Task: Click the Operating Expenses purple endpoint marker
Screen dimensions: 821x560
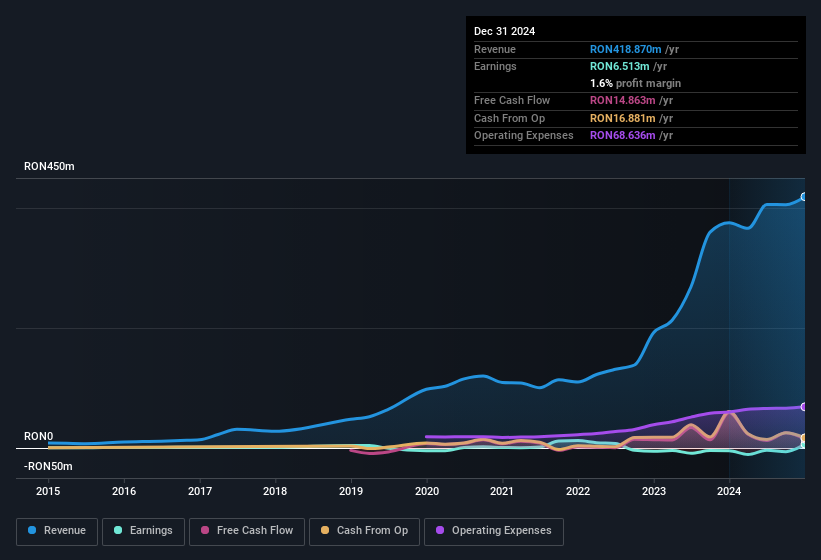Action: click(804, 407)
